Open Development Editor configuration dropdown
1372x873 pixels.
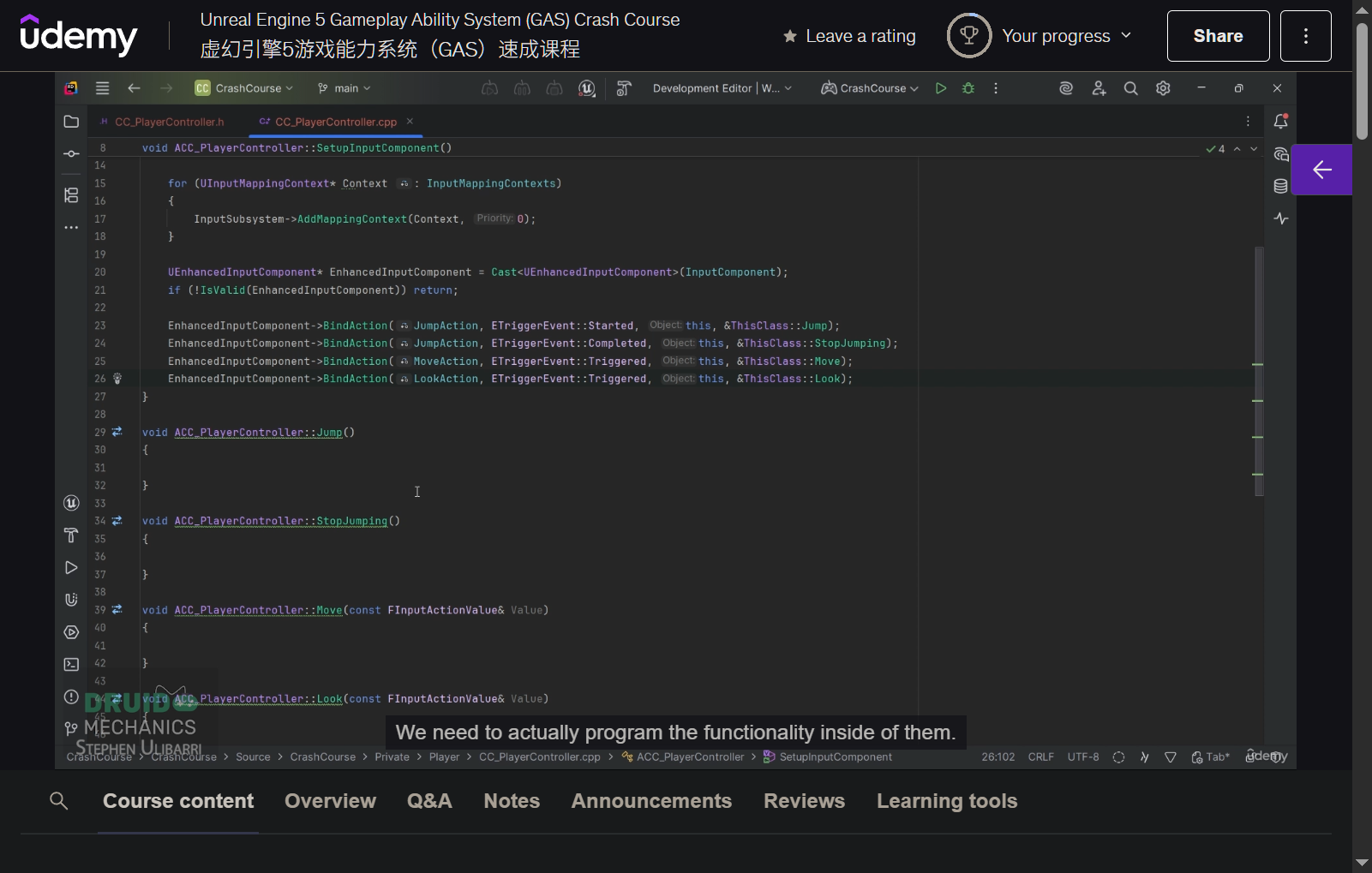pyautogui.click(x=722, y=88)
